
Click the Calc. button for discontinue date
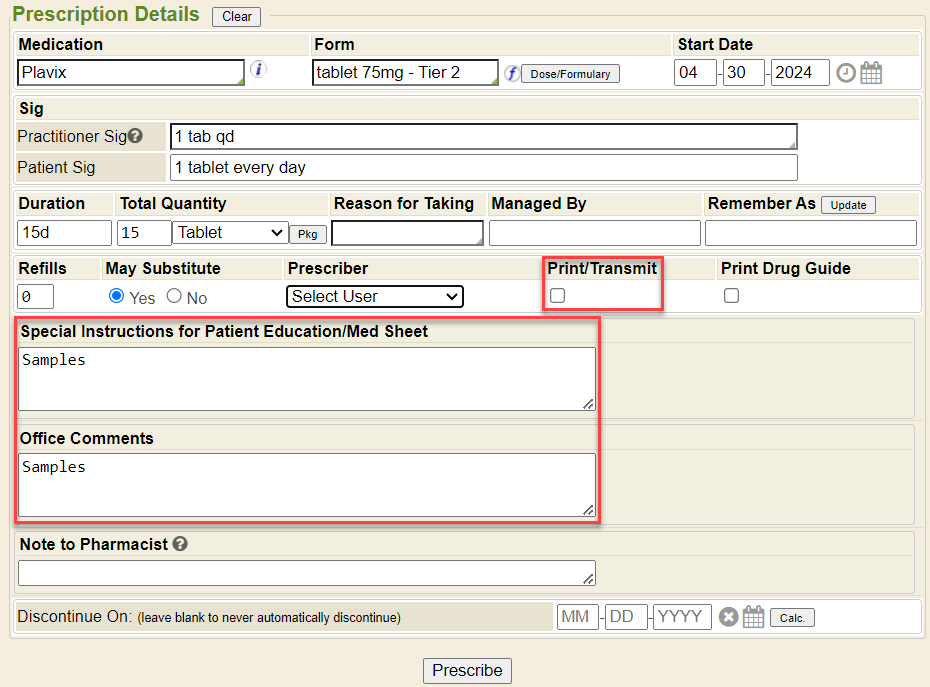792,618
